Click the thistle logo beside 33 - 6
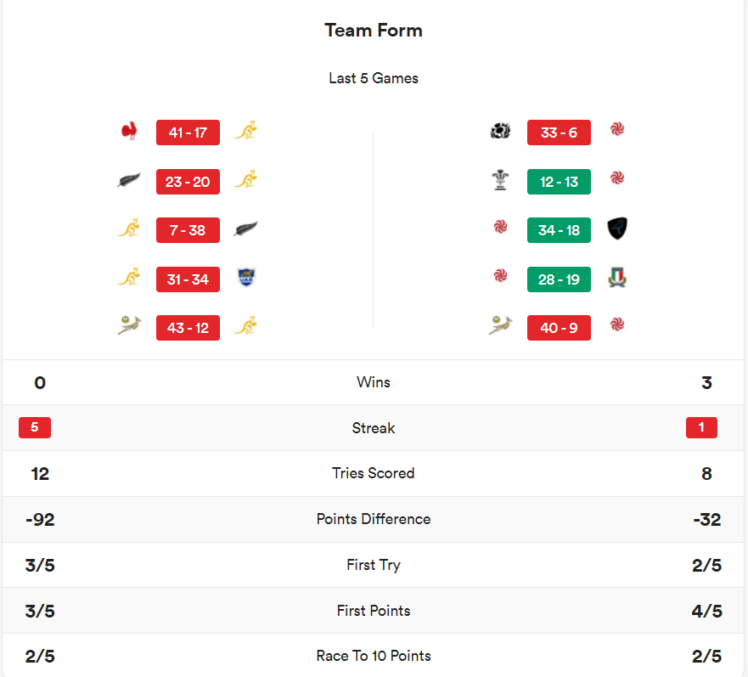The image size is (748, 677). [500, 131]
